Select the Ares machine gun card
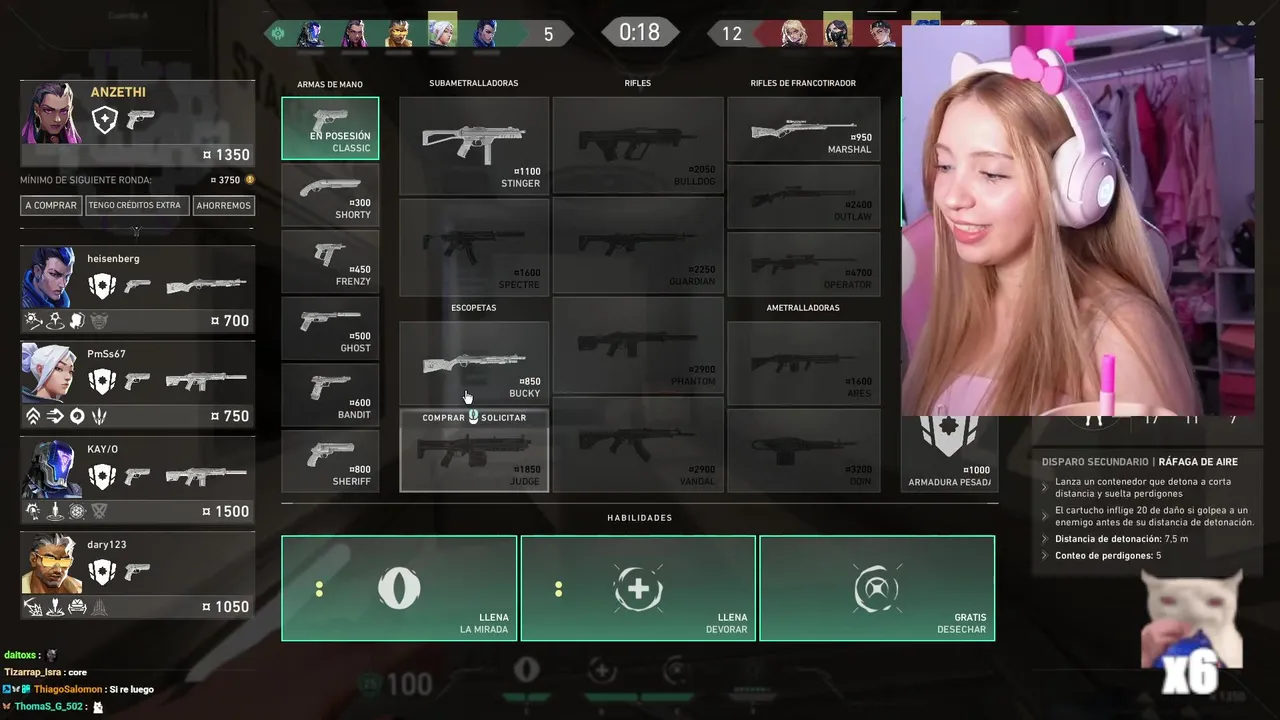The width and height of the screenshot is (1280, 720). coord(803,363)
